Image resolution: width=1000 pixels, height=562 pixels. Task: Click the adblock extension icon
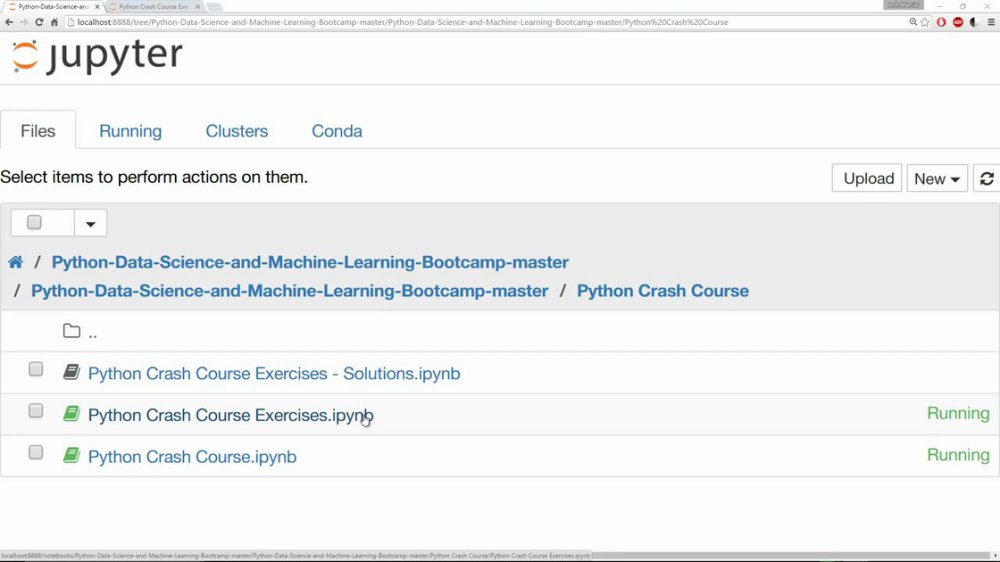pyautogui.click(x=958, y=22)
